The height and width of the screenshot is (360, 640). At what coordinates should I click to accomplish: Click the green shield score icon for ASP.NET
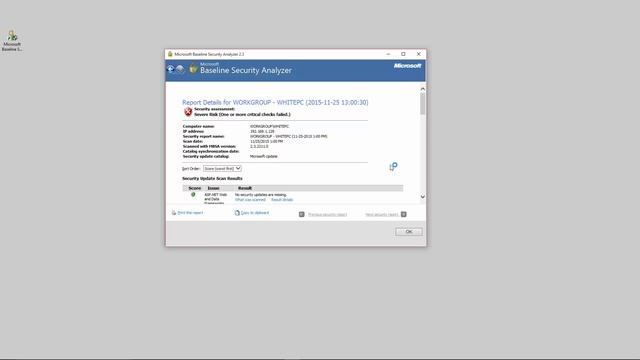193,195
